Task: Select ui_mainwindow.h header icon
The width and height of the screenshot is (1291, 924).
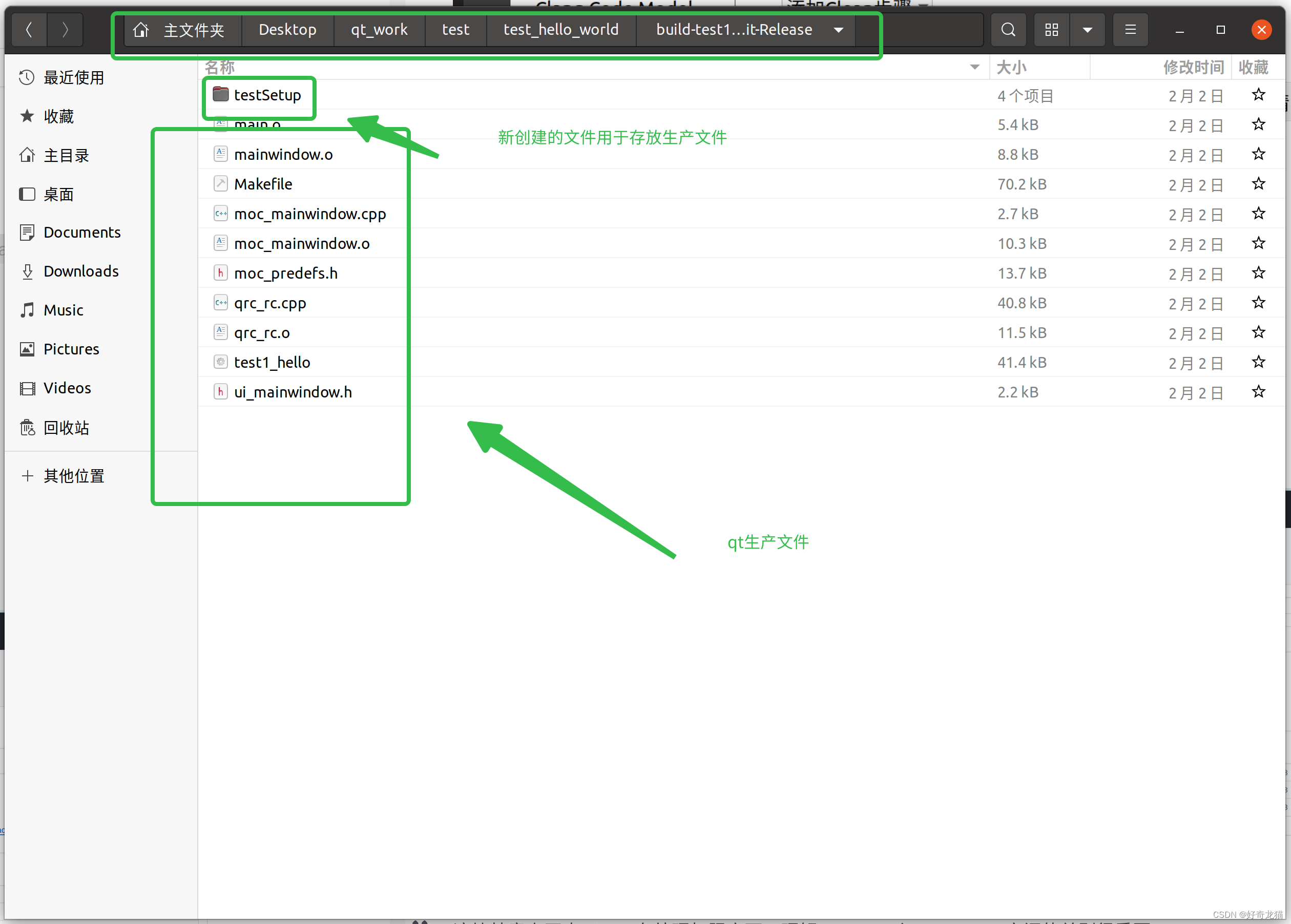Action: (221, 391)
